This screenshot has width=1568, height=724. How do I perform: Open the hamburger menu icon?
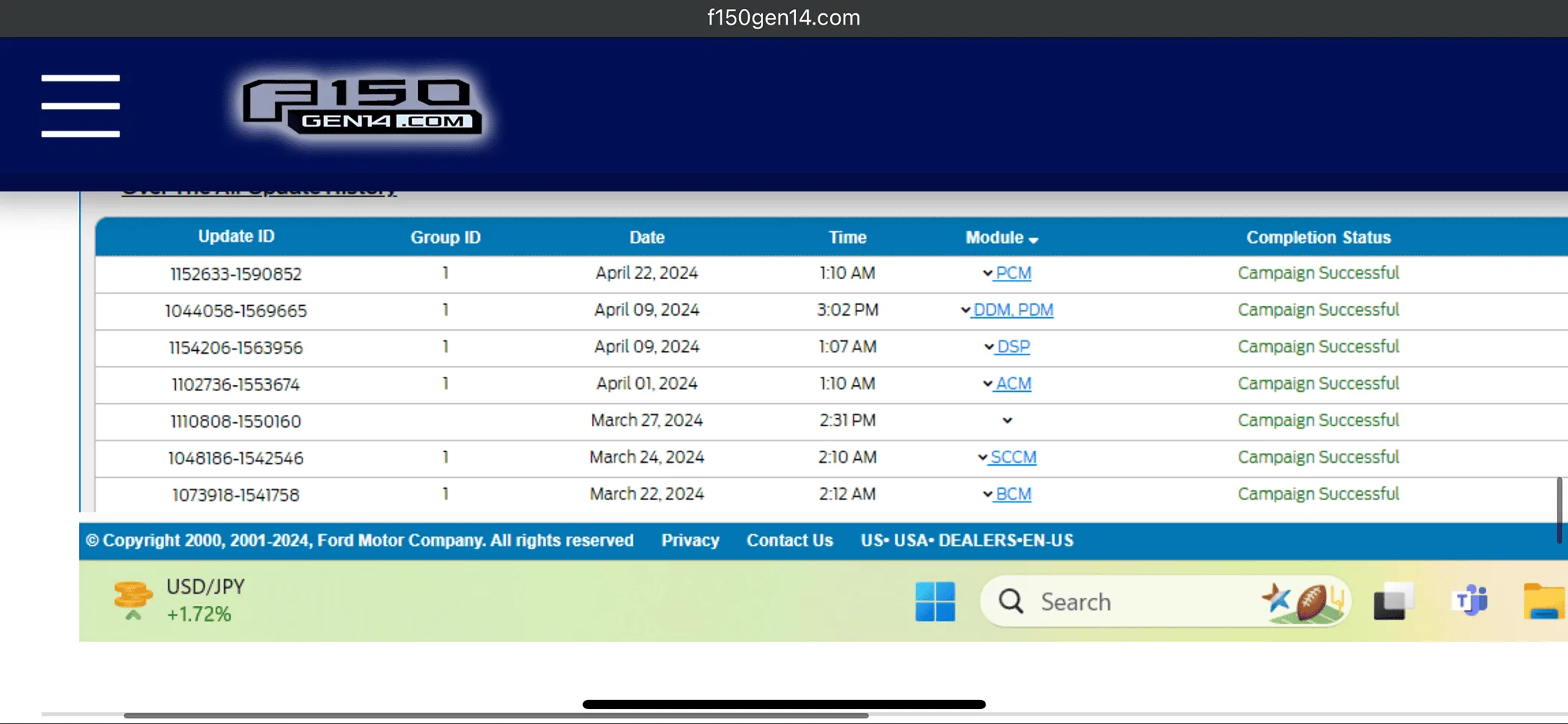click(x=81, y=105)
